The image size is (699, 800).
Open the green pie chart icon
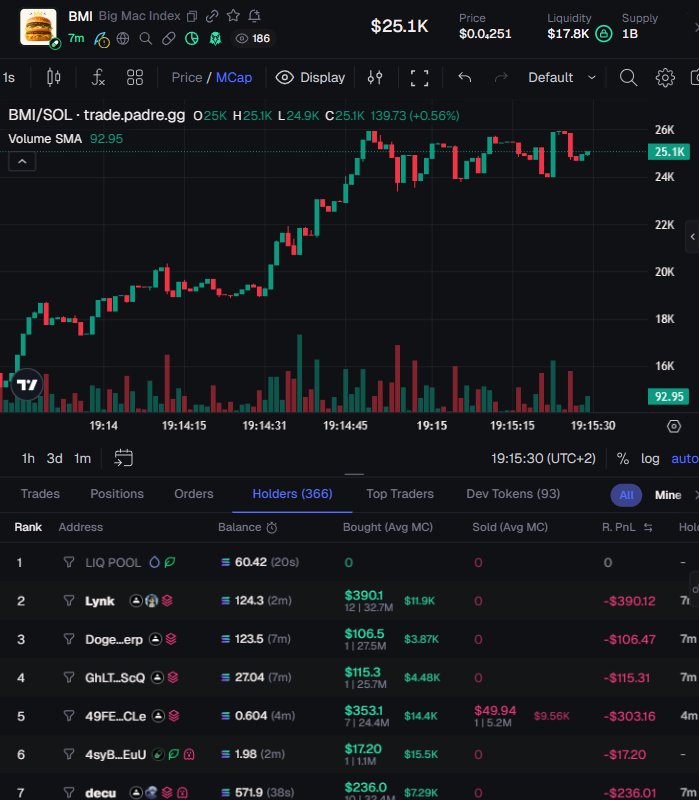191,38
